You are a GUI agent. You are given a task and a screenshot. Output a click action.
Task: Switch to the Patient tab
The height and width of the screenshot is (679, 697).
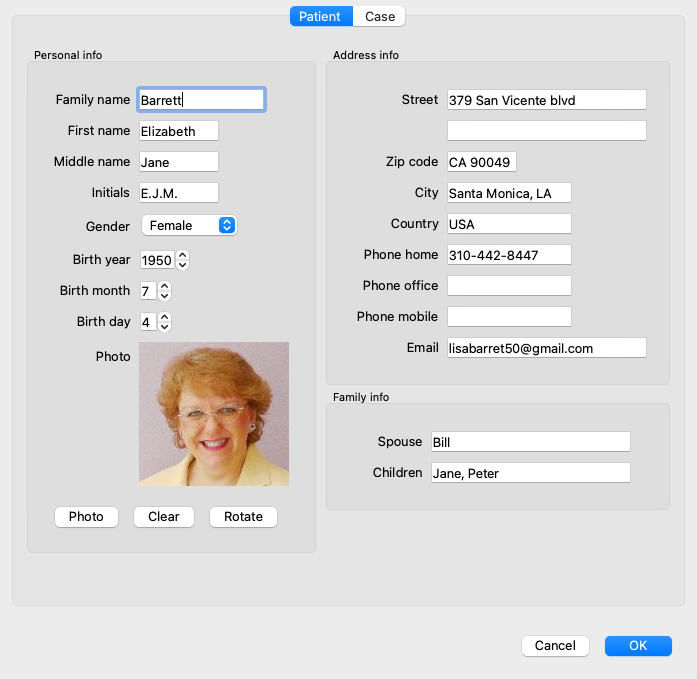pyautogui.click(x=321, y=16)
